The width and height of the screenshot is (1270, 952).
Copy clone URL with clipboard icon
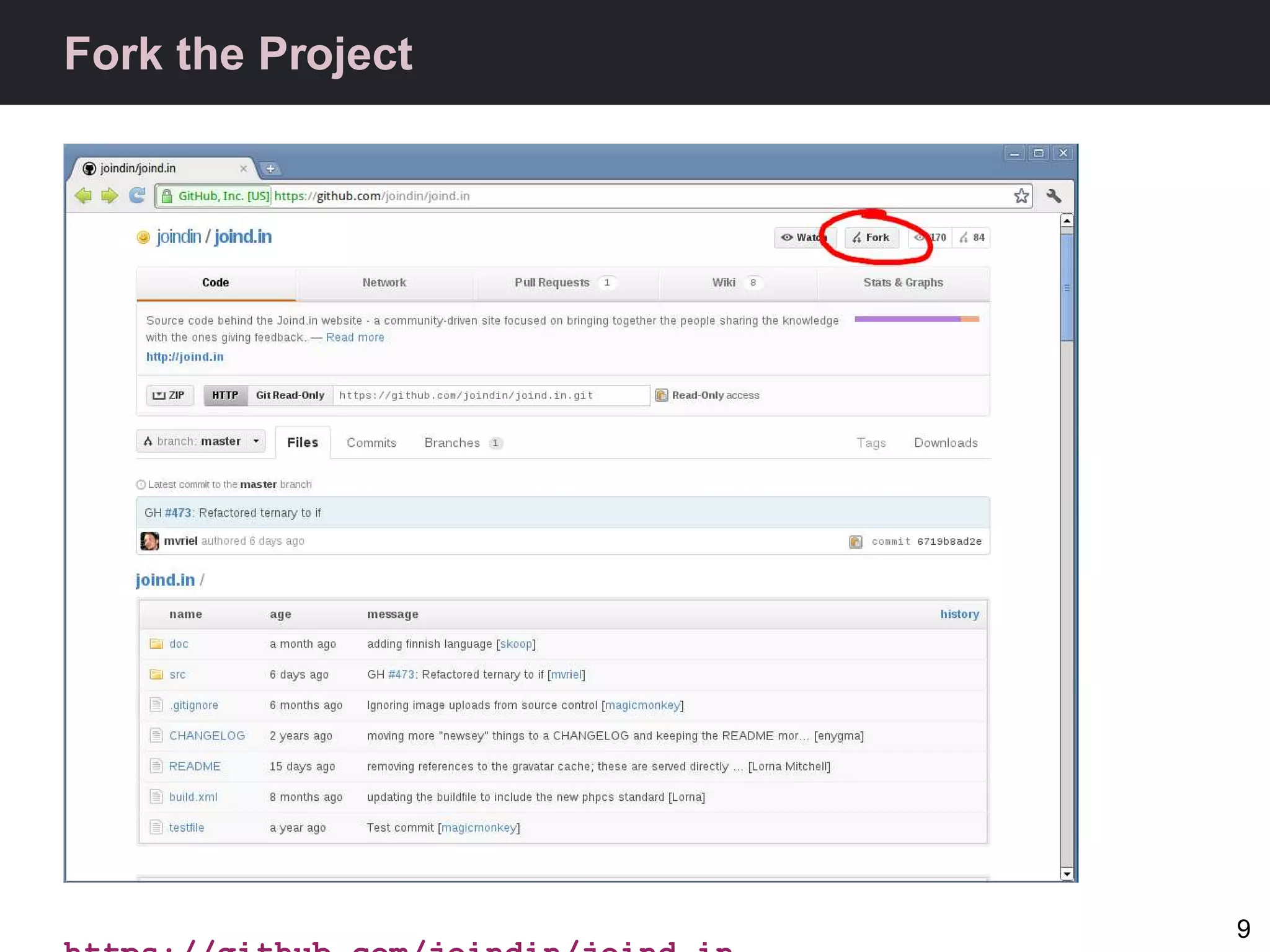(x=662, y=395)
